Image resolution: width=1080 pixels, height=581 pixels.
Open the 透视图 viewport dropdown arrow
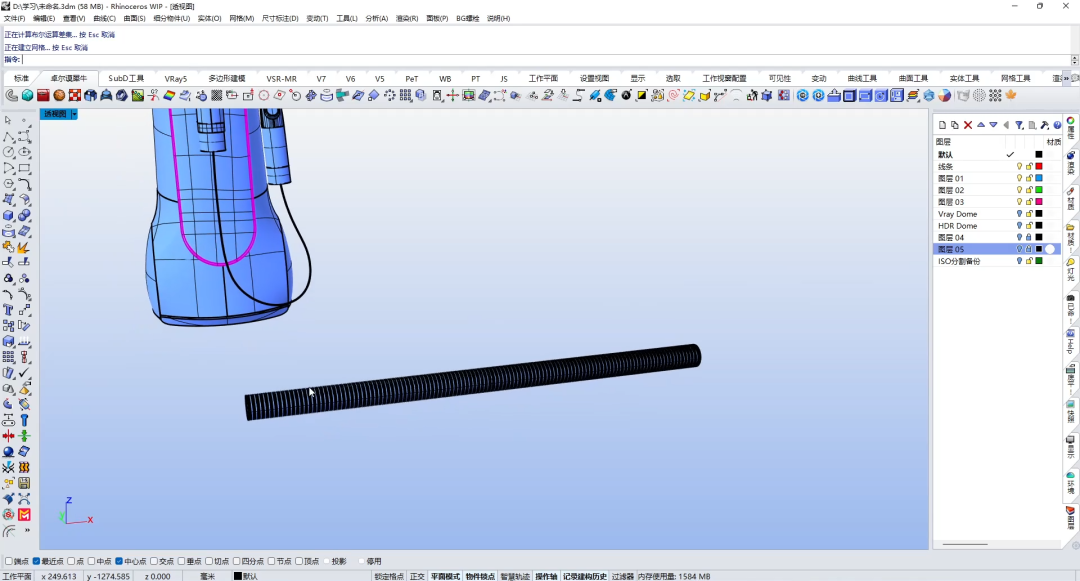[x=74, y=114]
